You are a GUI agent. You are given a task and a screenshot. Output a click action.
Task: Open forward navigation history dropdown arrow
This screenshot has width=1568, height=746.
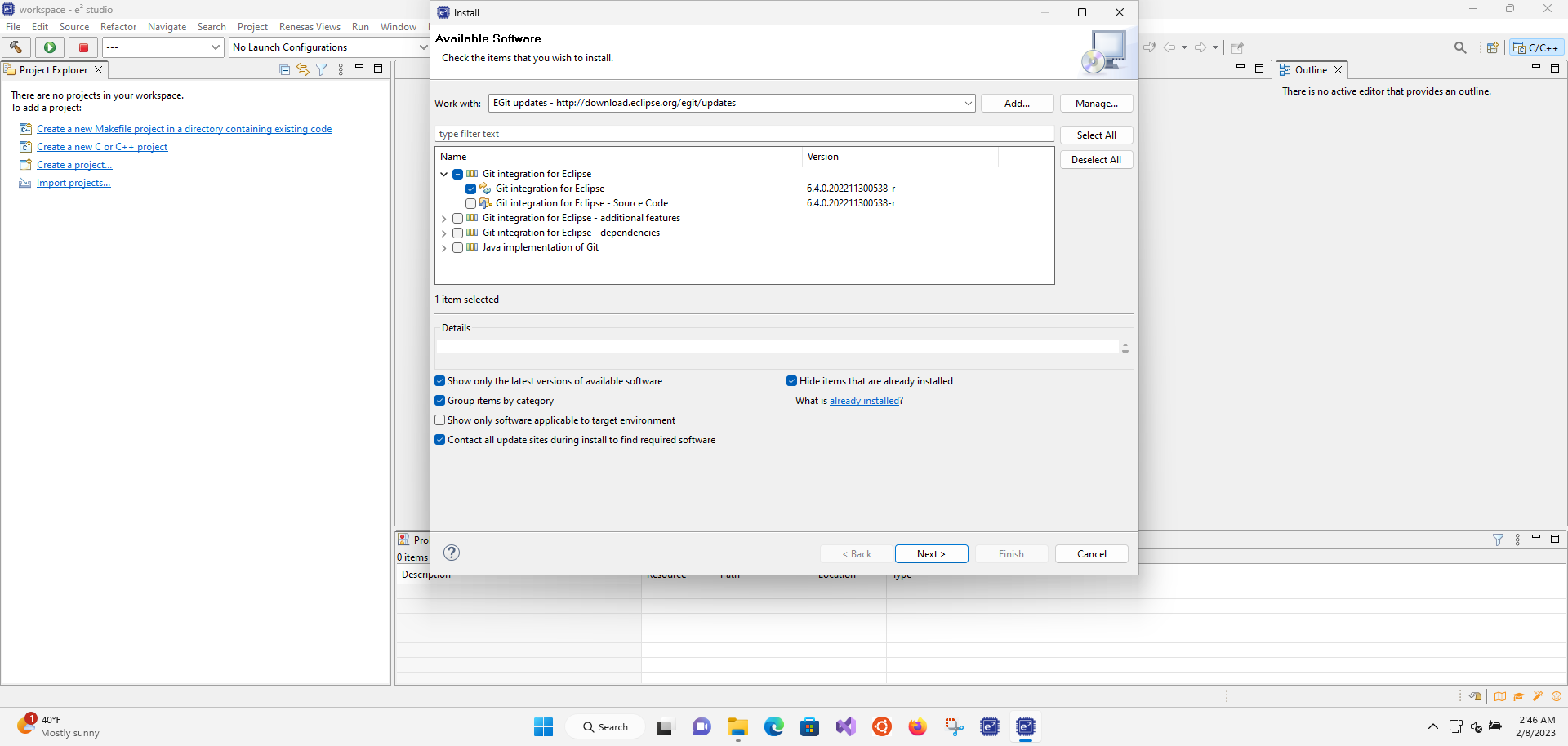click(1215, 47)
